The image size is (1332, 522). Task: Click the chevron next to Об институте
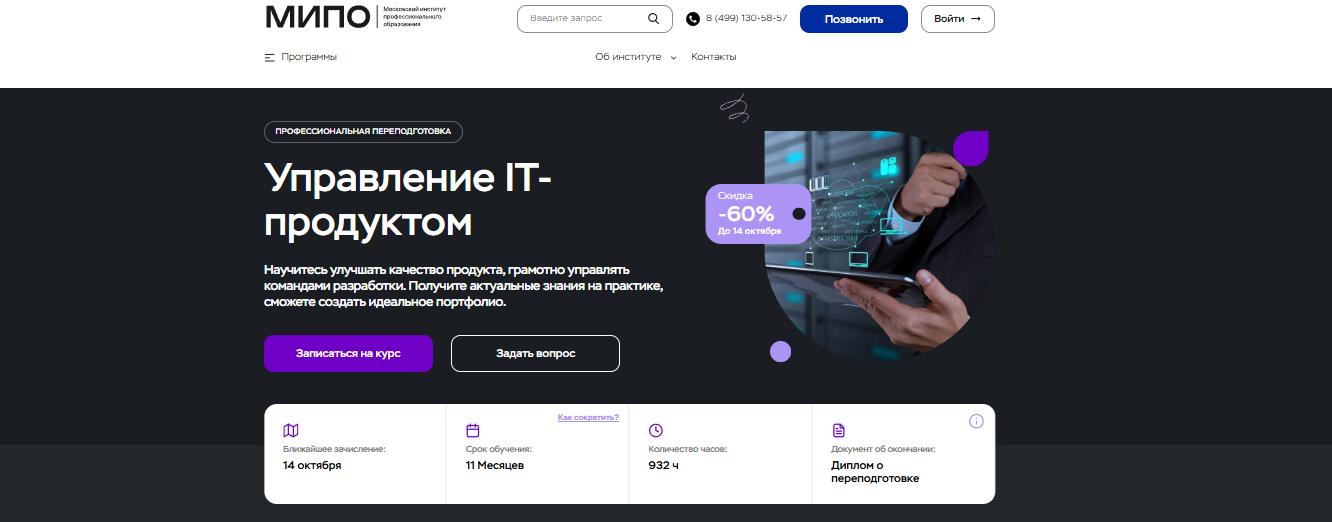pos(673,58)
